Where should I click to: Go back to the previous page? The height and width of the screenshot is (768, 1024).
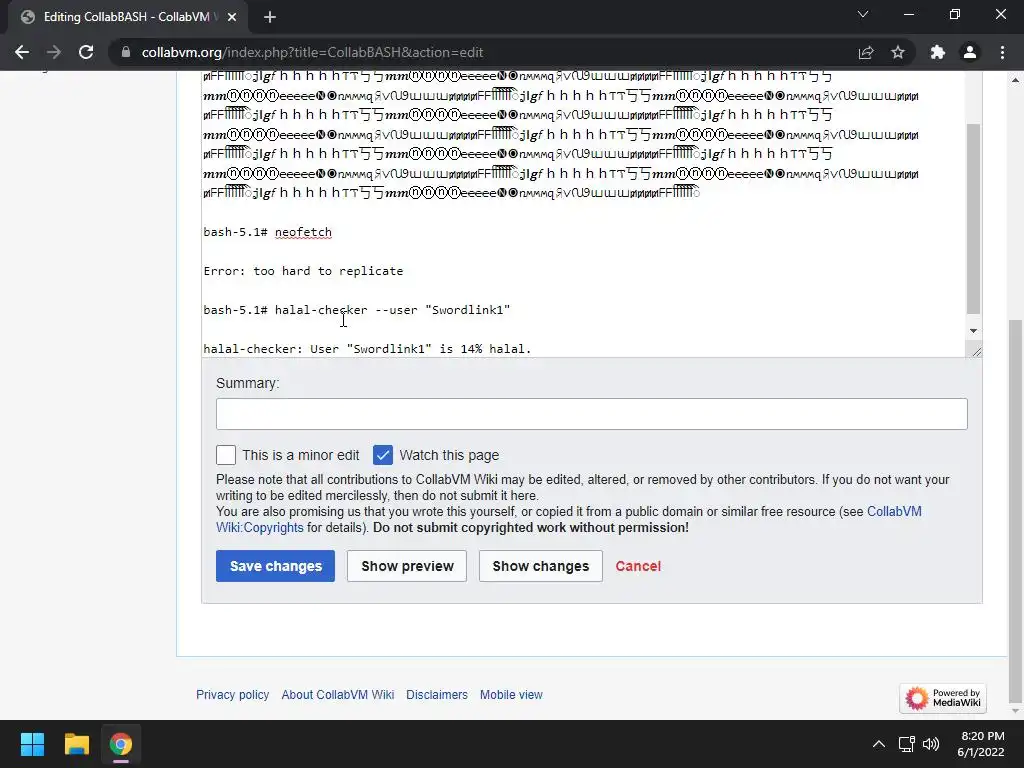22,52
